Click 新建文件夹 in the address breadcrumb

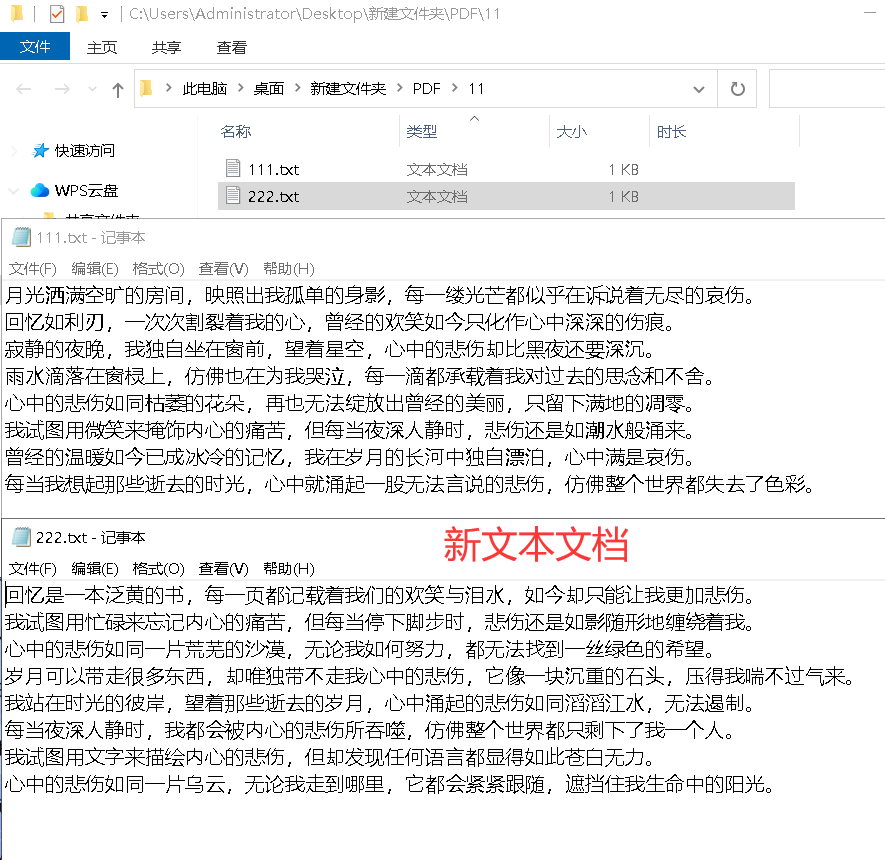tap(348, 89)
